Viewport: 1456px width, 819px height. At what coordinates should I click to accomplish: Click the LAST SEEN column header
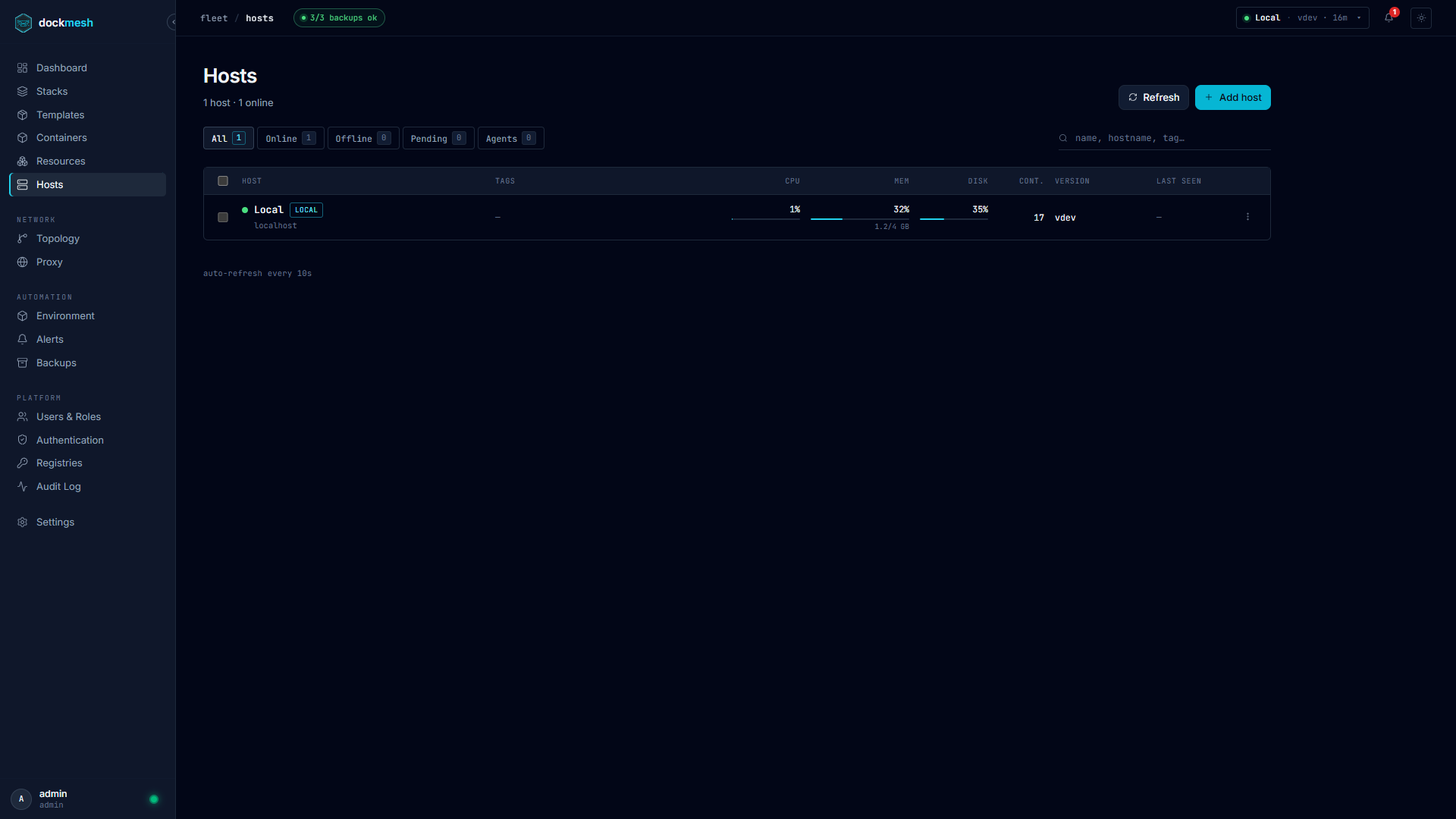point(1178,181)
